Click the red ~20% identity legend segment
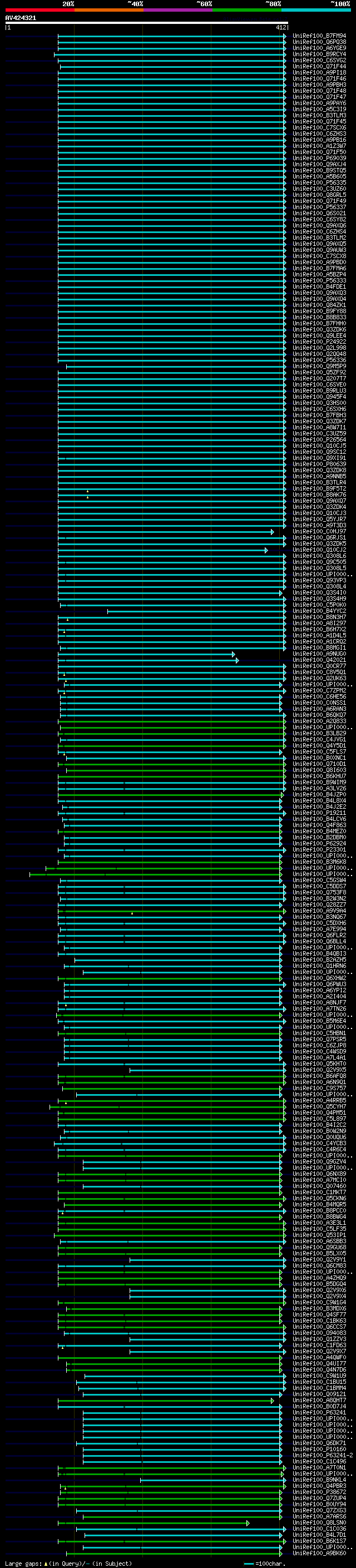The image size is (356, 1568). 39,10
